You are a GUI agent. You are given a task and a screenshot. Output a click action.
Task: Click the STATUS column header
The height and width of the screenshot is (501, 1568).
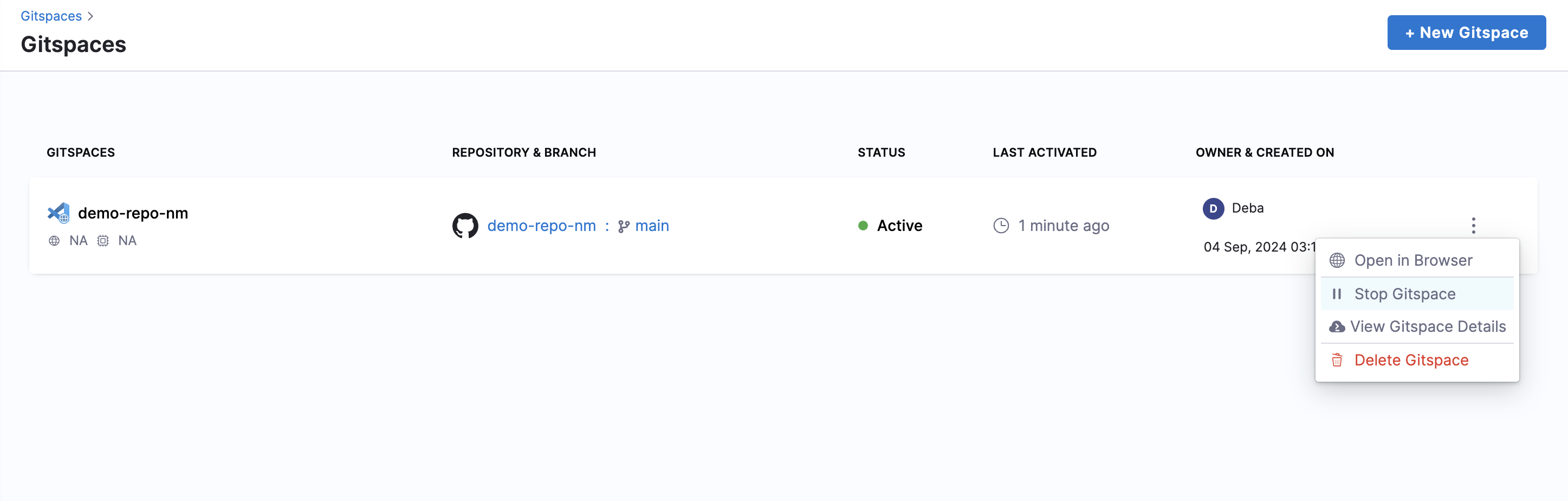881,152
